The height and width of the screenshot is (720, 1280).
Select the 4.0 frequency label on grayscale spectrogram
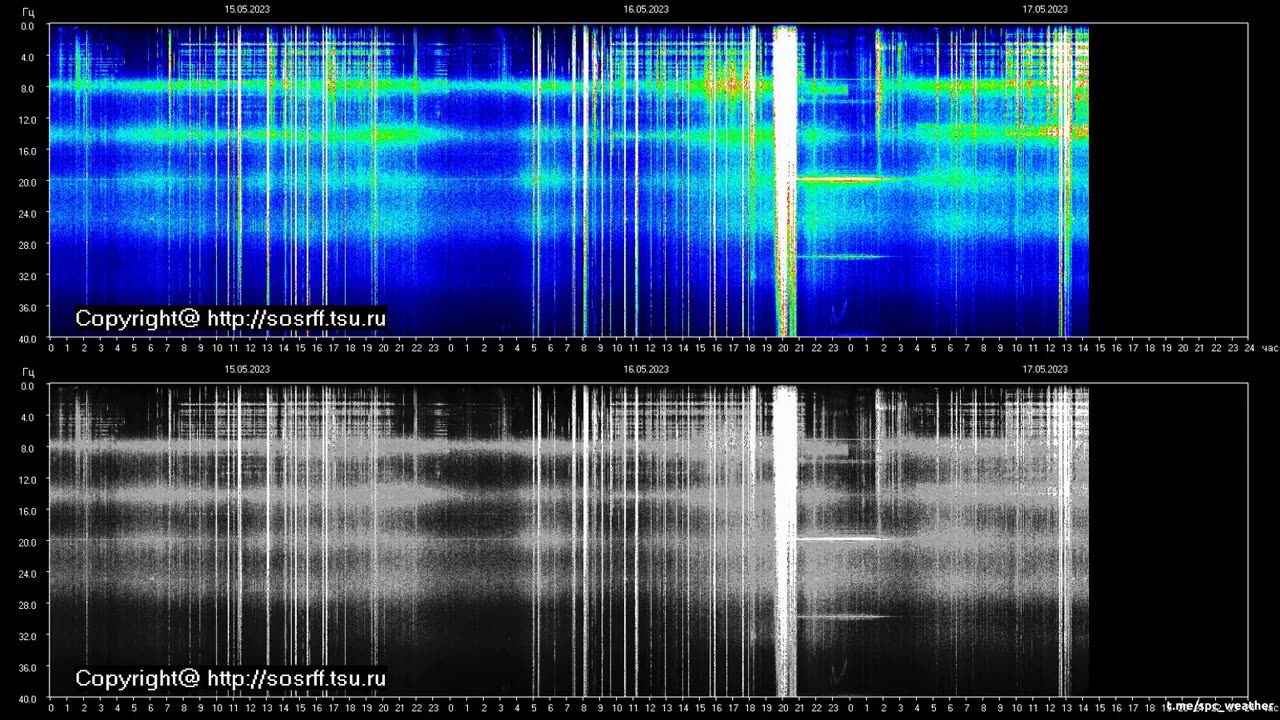[x=28, y=417]
